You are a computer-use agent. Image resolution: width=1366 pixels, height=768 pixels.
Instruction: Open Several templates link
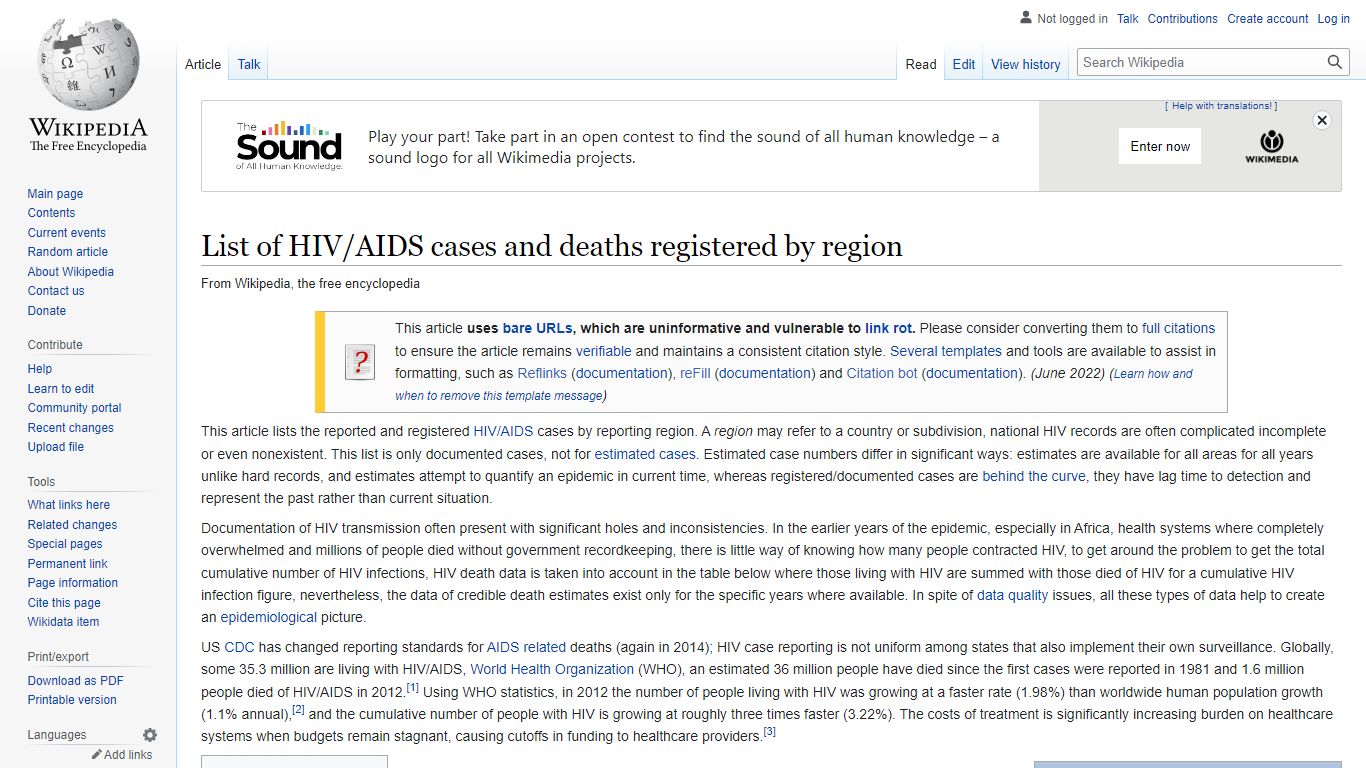coord(946,351)
